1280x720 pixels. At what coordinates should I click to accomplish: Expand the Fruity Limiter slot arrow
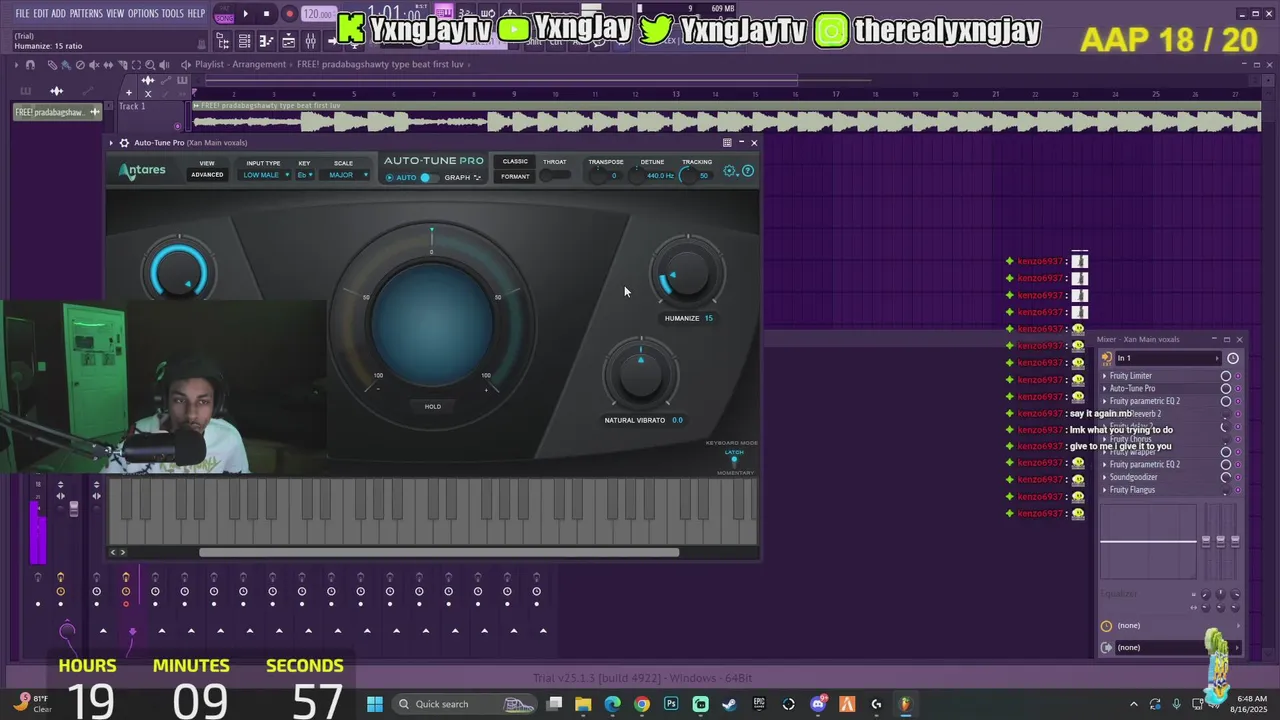[1104, 376]
